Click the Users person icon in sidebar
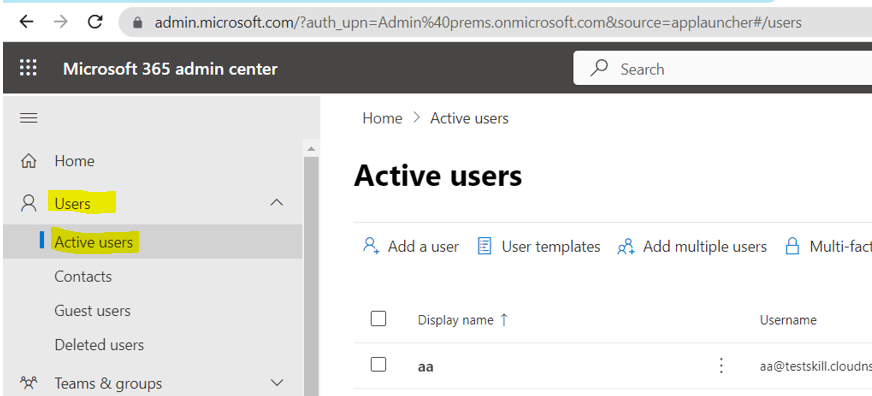 28,203
